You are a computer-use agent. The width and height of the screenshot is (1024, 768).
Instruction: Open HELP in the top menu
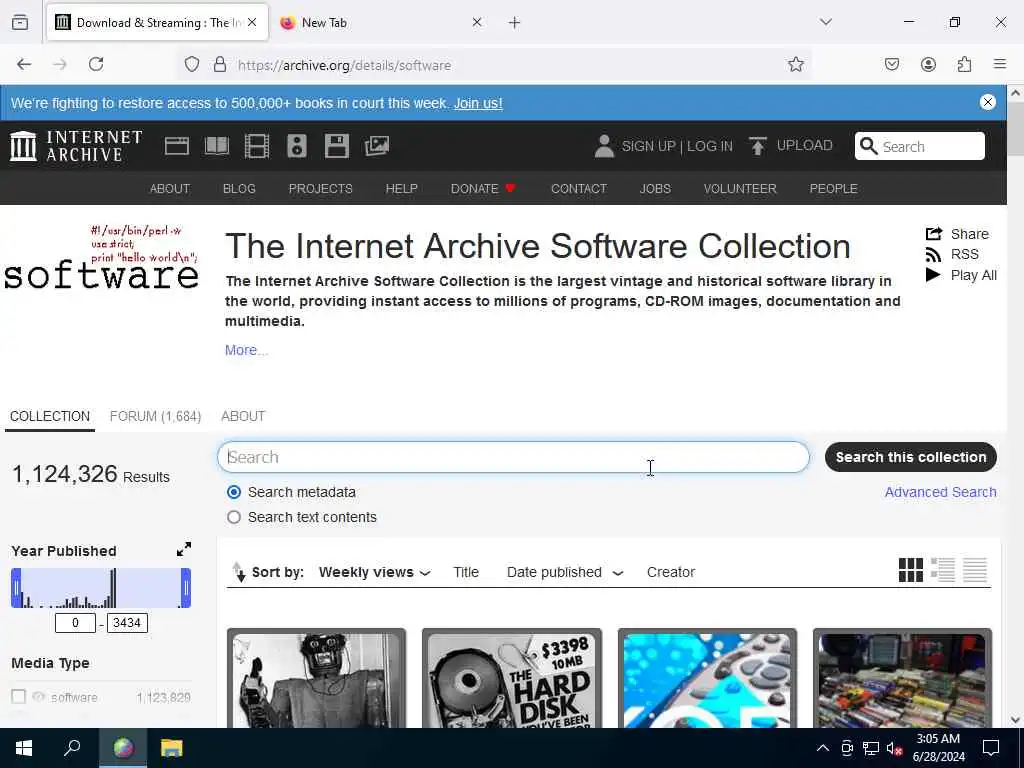[x=402, y=189]
